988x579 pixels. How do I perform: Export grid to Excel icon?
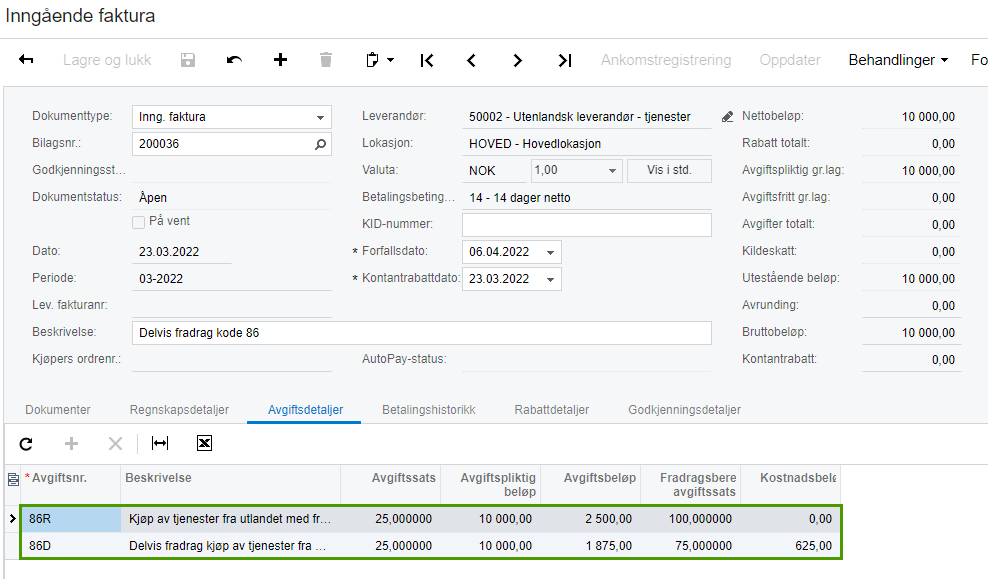(204, 443)
